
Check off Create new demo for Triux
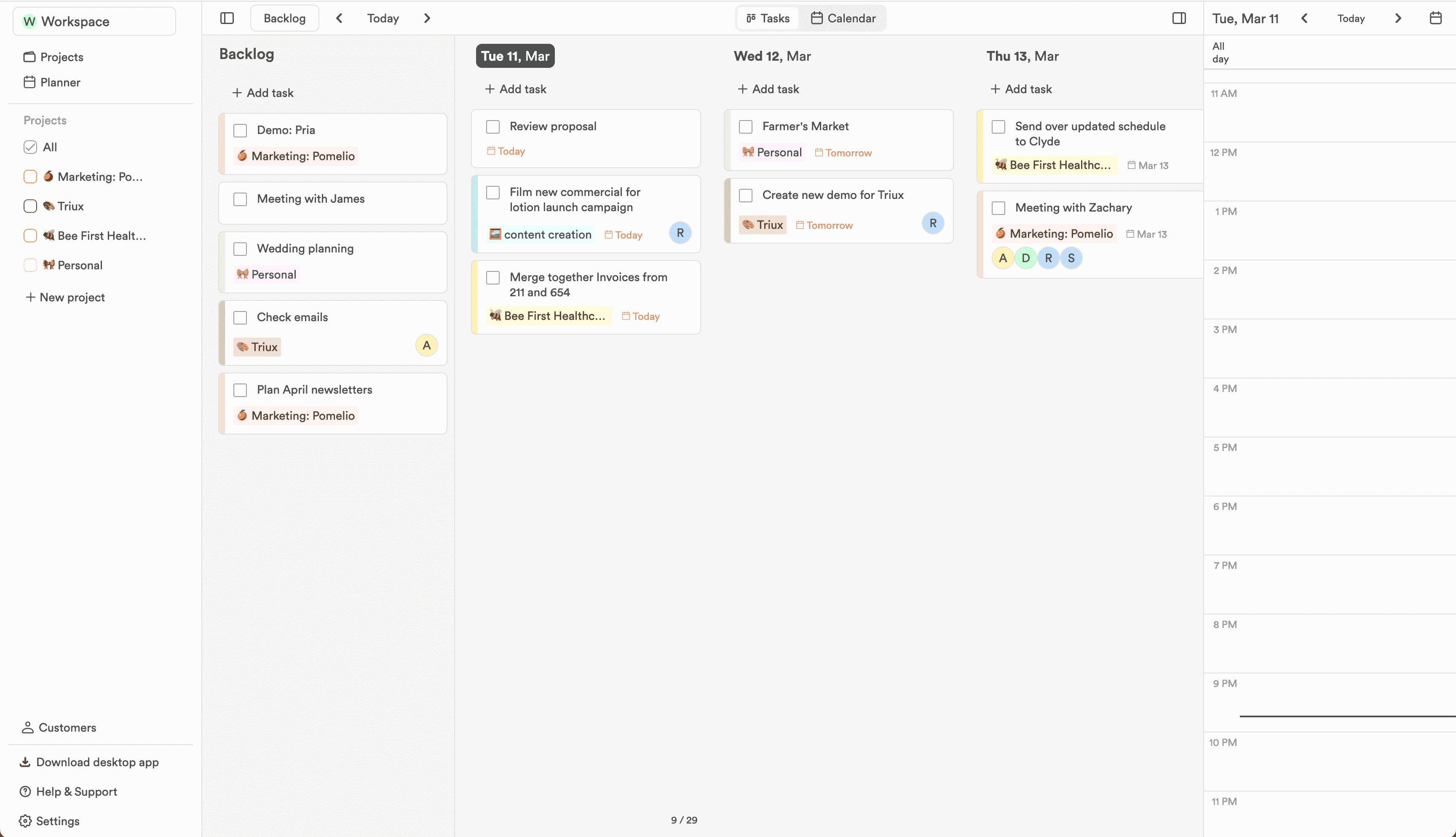coord(746,196)
